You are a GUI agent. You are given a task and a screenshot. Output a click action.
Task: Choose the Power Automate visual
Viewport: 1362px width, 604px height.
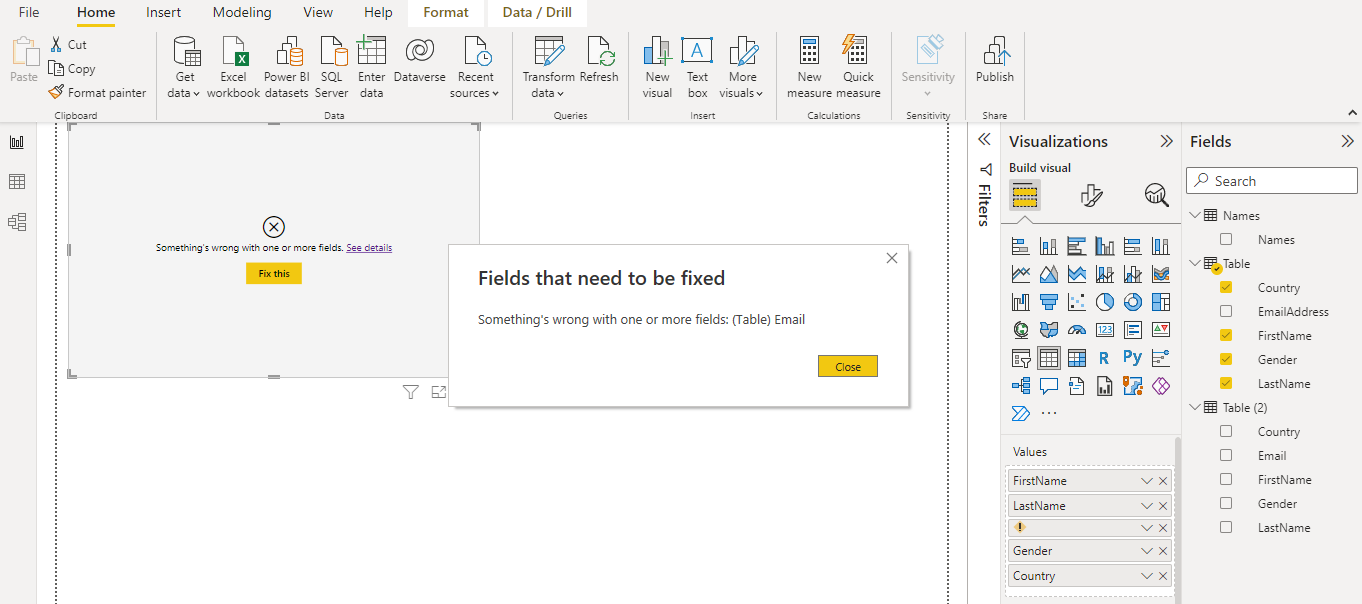point(1021,413)
